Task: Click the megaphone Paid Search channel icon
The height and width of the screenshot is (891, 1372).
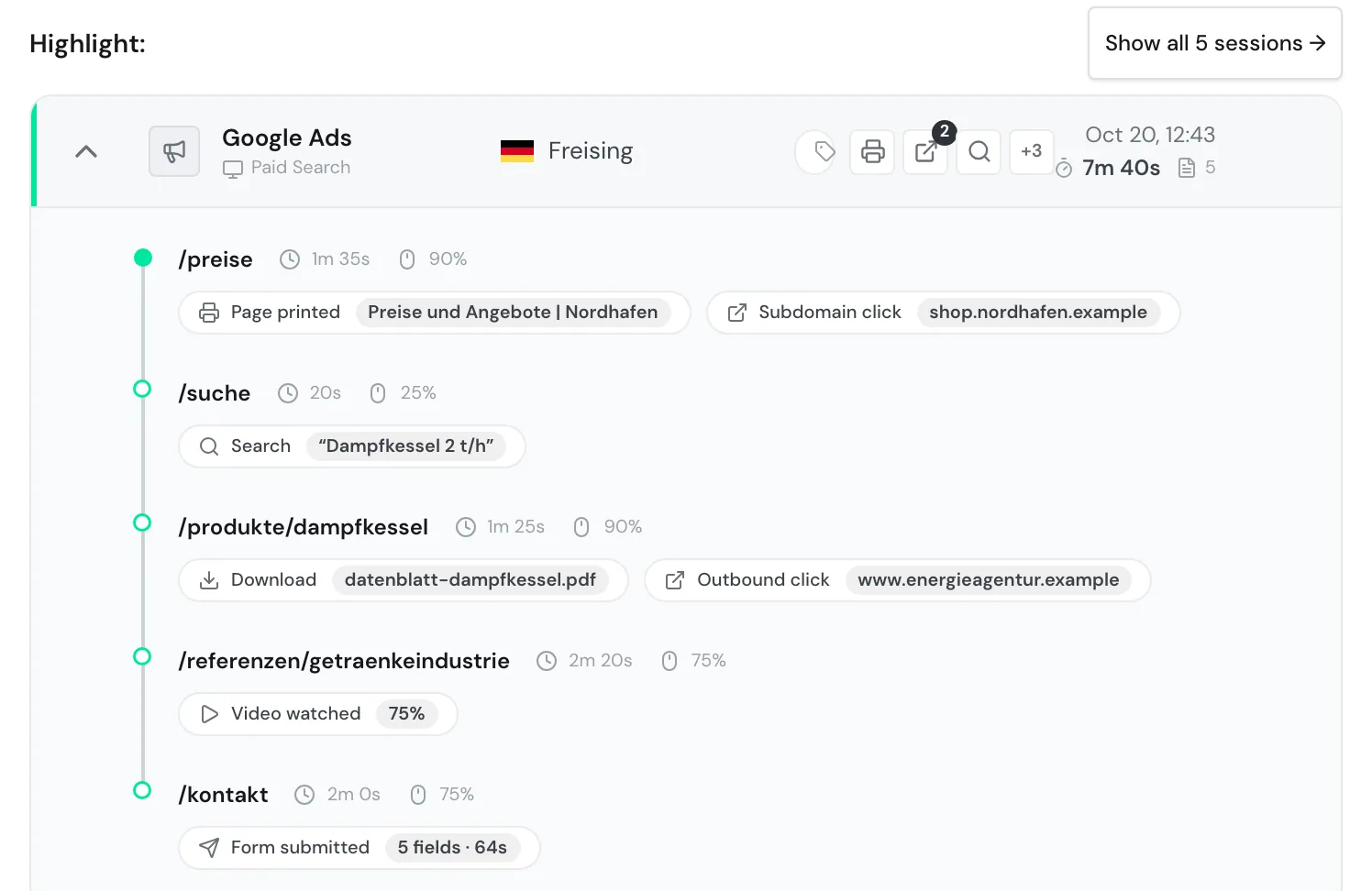Action: click(x=174, y=151)
